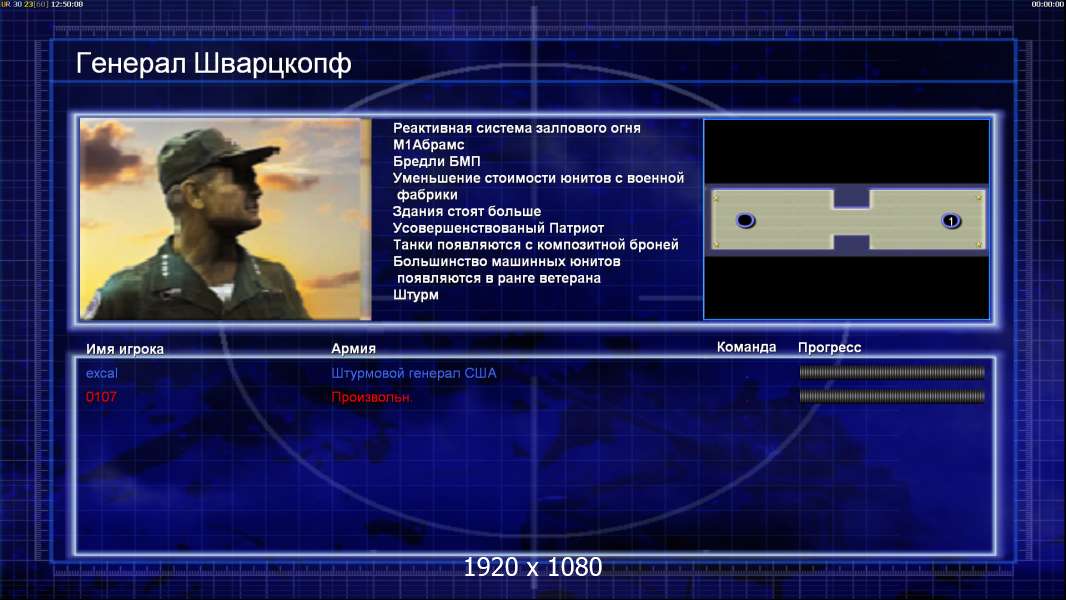Screen dimensions: 1066x600
Task: Click army entry 'Произвольн'
Action: point(371,398)
